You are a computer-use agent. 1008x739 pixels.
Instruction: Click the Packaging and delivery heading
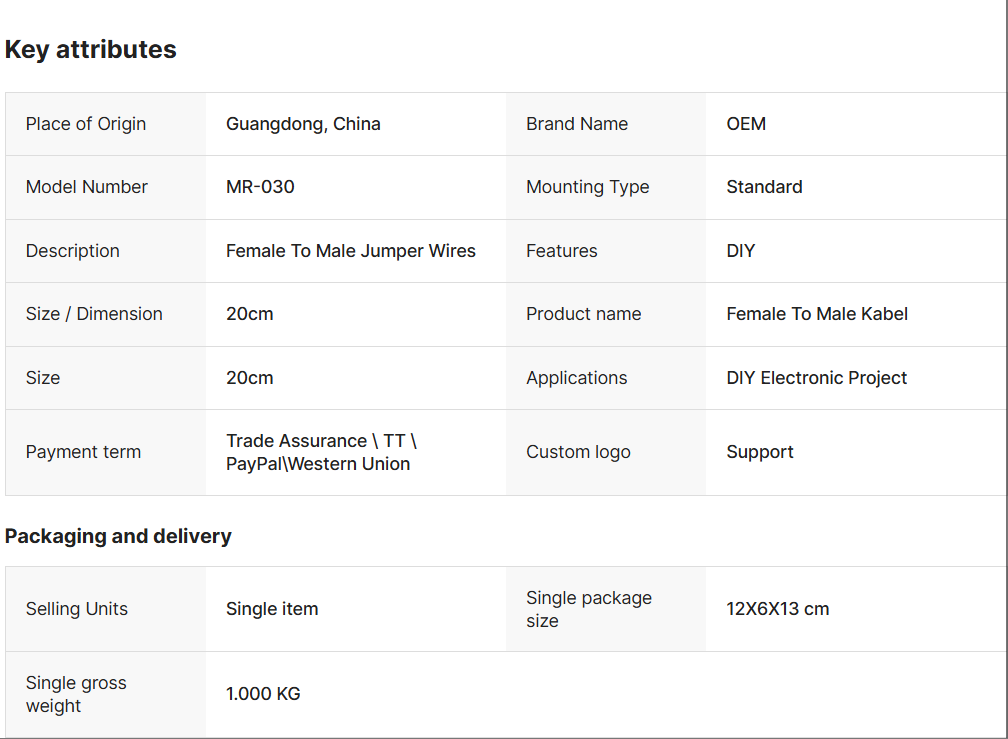118,536
